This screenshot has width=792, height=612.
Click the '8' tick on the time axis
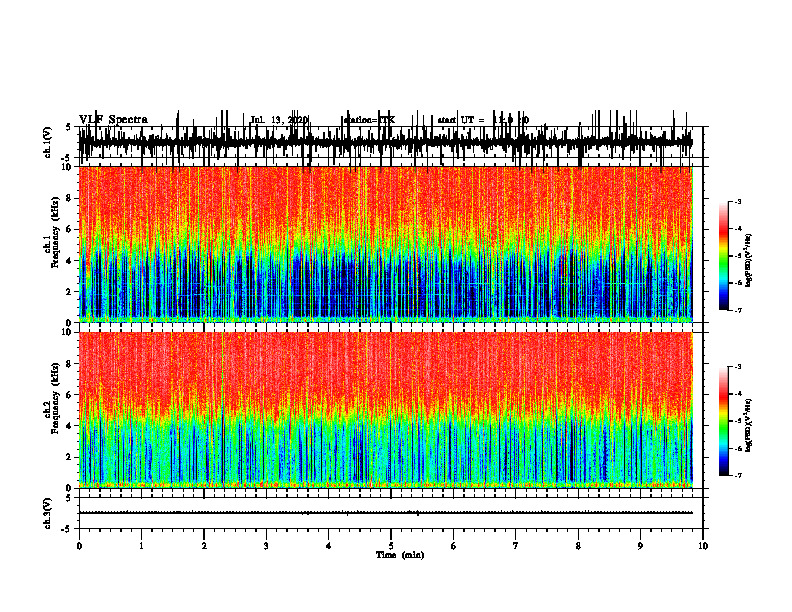coord(578,546)
